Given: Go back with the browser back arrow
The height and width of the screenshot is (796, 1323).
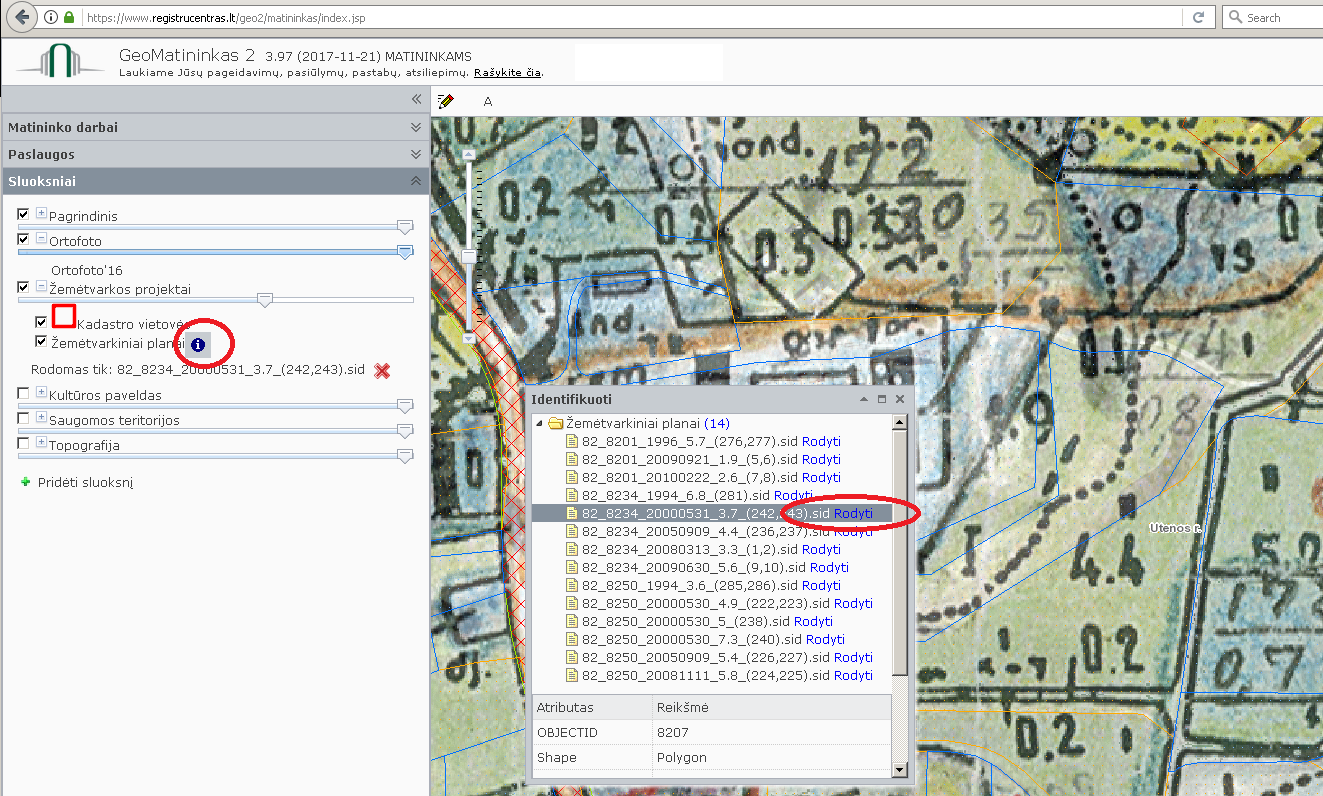Looking at the screenshot, I should pos(22,17).
